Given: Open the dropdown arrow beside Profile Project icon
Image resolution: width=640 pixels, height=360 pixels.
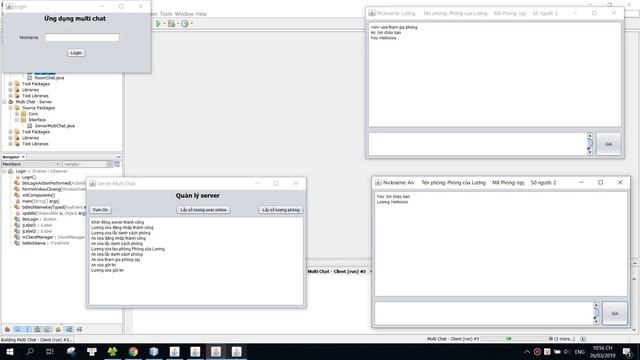Looking at the screenshot, I should tap(191, 24).
